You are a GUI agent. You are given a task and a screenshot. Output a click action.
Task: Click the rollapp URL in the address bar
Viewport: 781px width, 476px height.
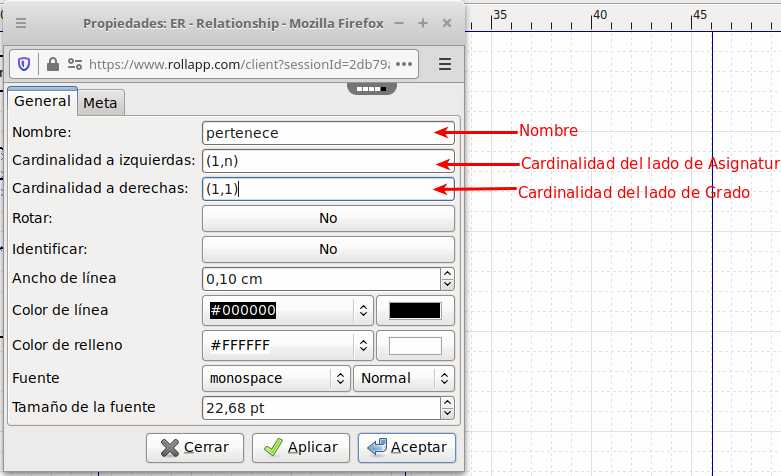pos(240,64)
